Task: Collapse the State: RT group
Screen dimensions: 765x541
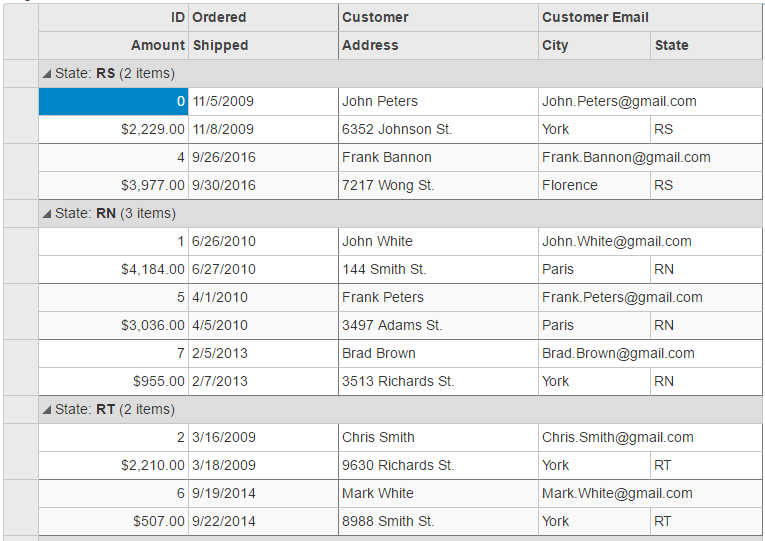Action: [47, 410]
